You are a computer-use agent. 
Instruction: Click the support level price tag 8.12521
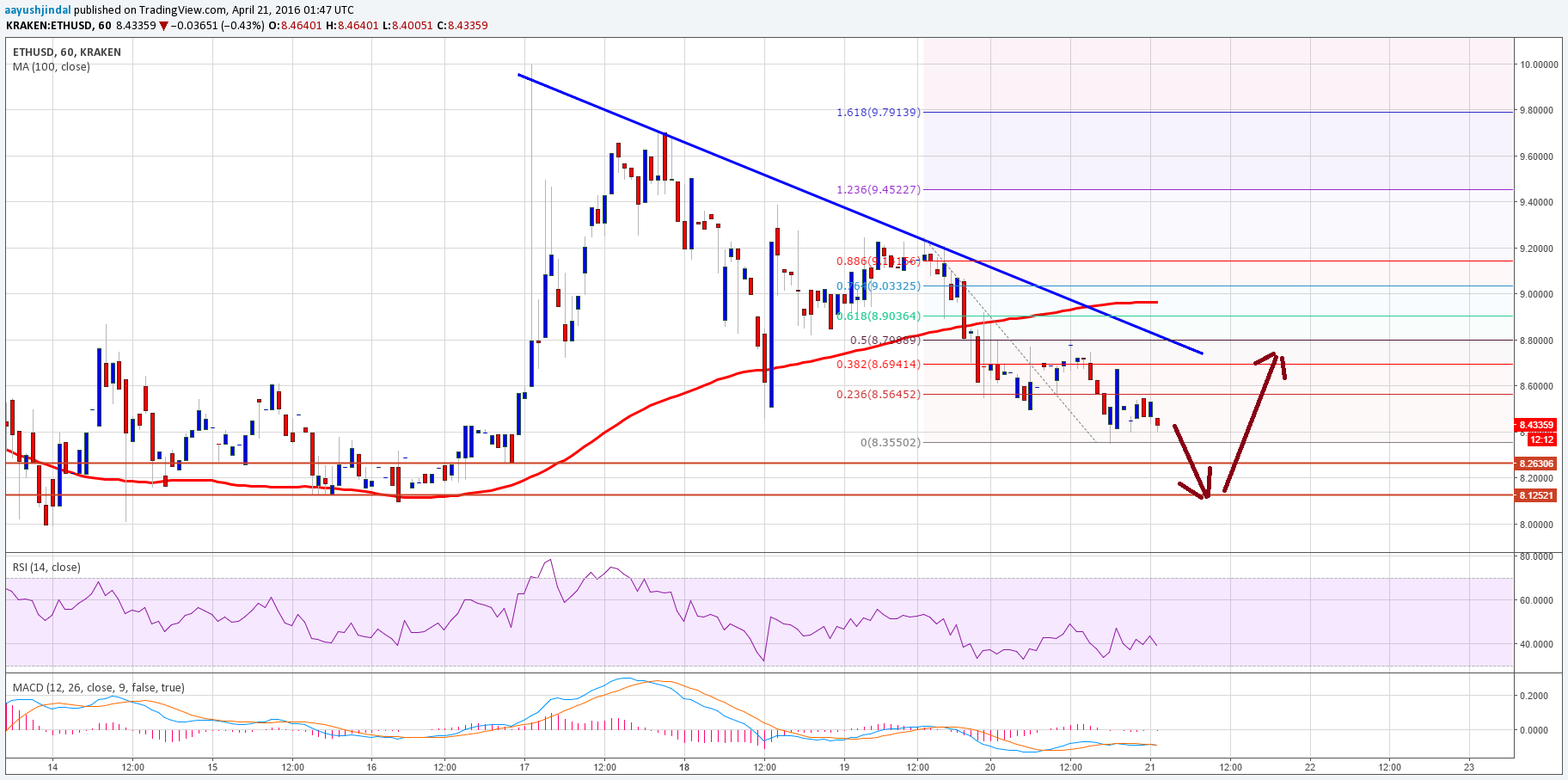click(1536, 495)
